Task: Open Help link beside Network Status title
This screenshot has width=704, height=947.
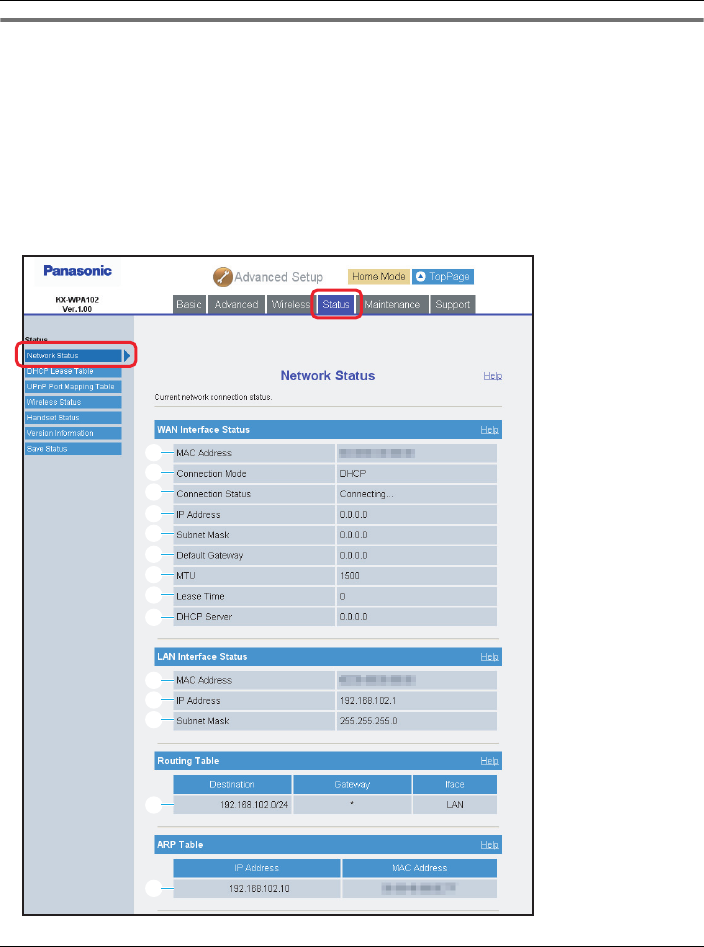Action: (493, 376)
